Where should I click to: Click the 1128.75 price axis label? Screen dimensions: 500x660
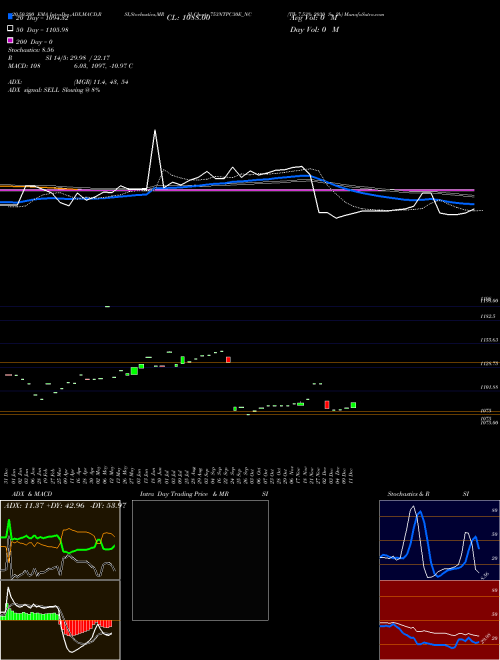click(x=489, y=363)
